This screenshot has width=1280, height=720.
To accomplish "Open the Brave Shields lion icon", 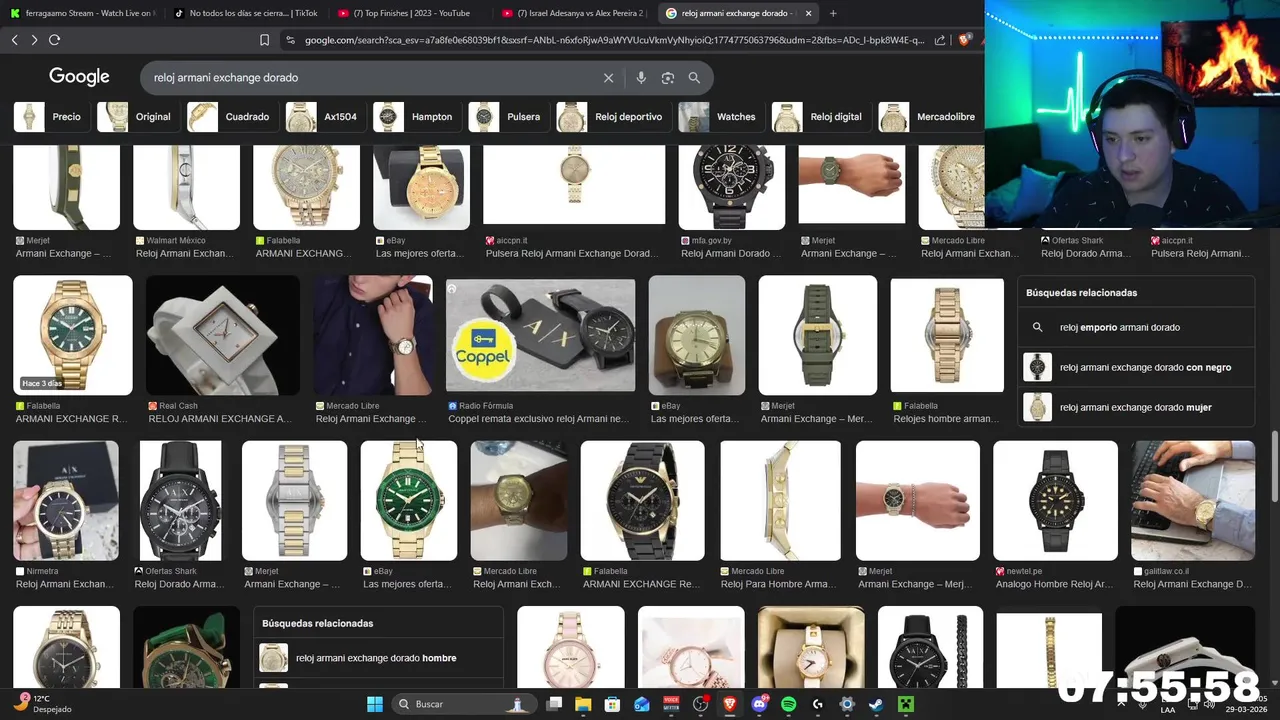I will (x=964, y=40).
